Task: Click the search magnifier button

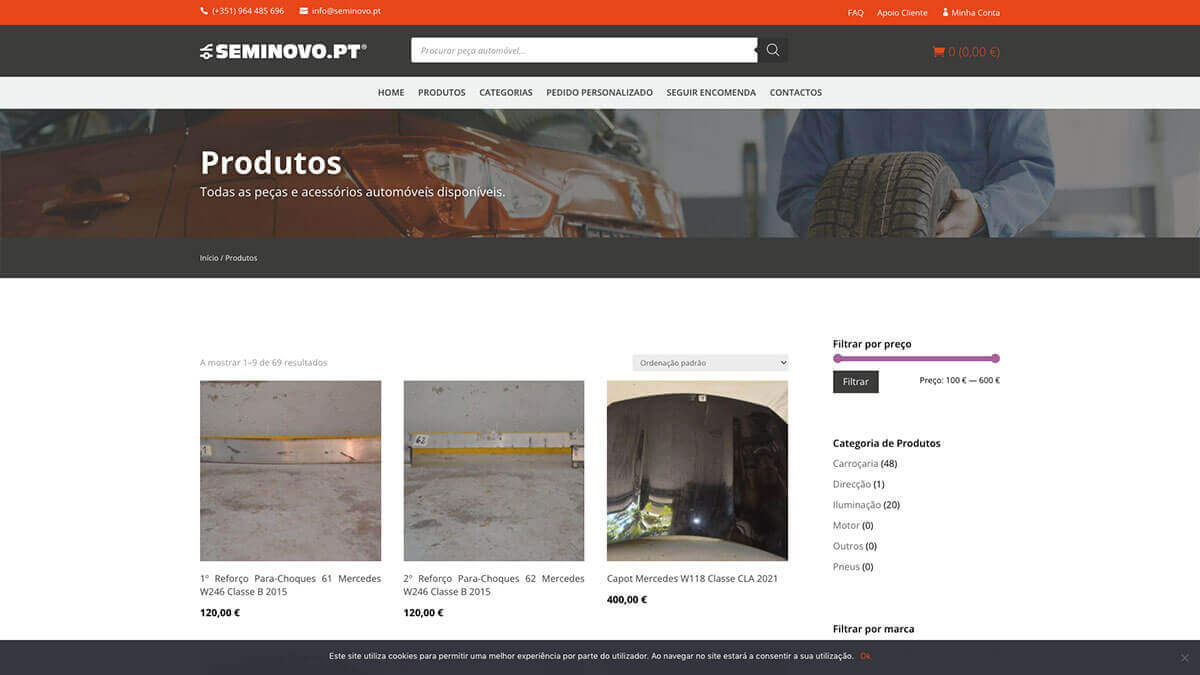Action: point(773,50)
